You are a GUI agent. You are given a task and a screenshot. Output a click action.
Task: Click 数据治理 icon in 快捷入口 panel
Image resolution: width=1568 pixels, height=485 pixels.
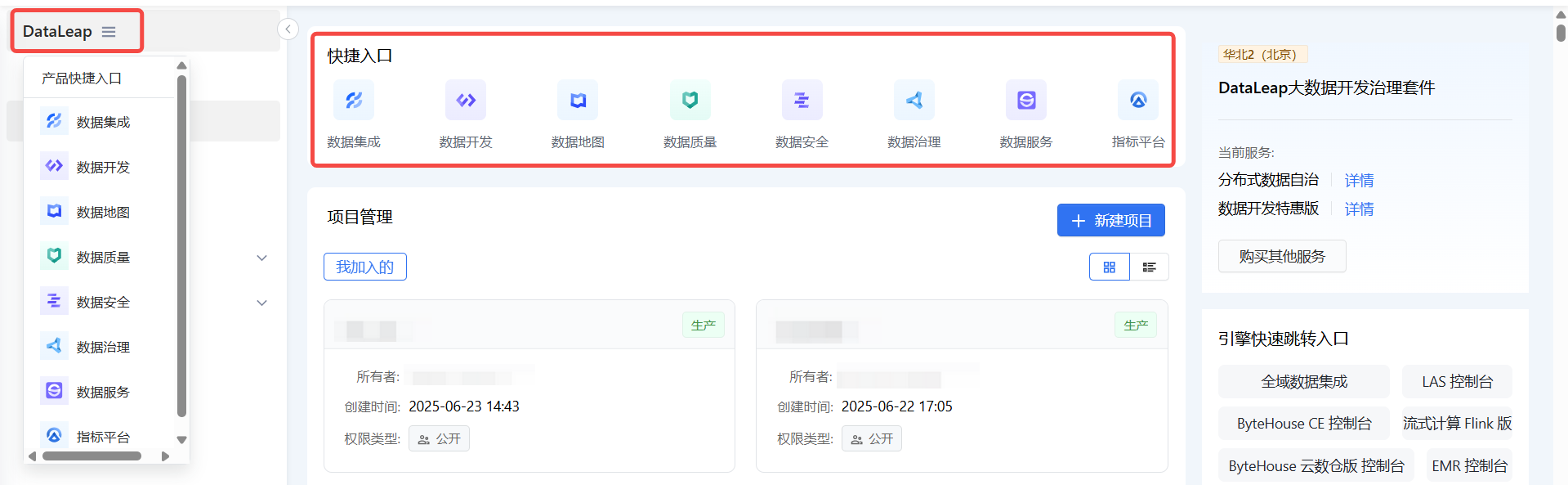click(x=914, y=101)
